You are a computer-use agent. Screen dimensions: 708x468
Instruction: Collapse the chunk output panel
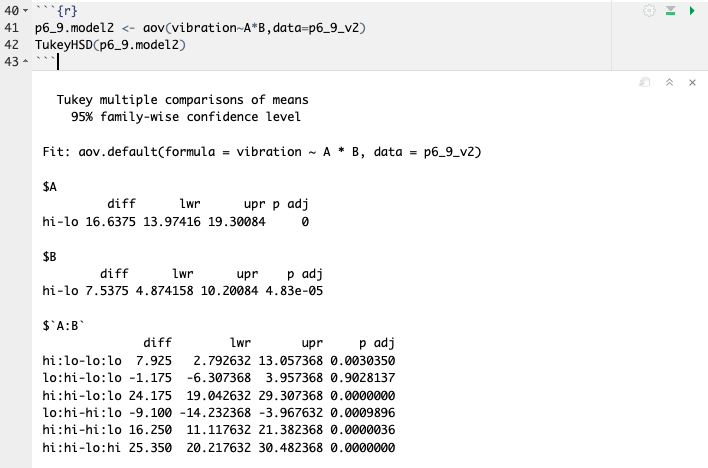point(669,83)
